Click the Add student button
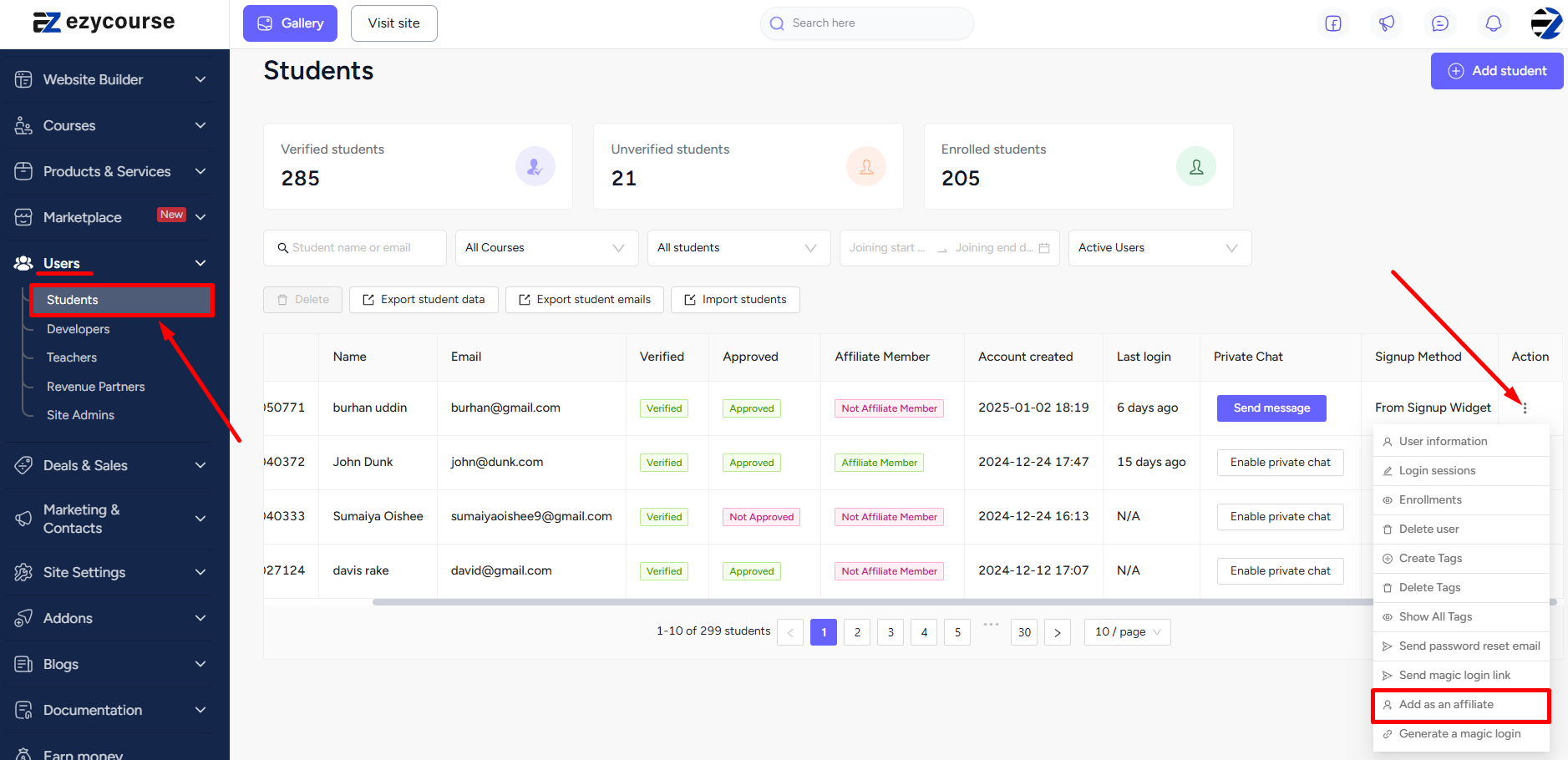The image size is (1568, 760). pos(1497,71)
